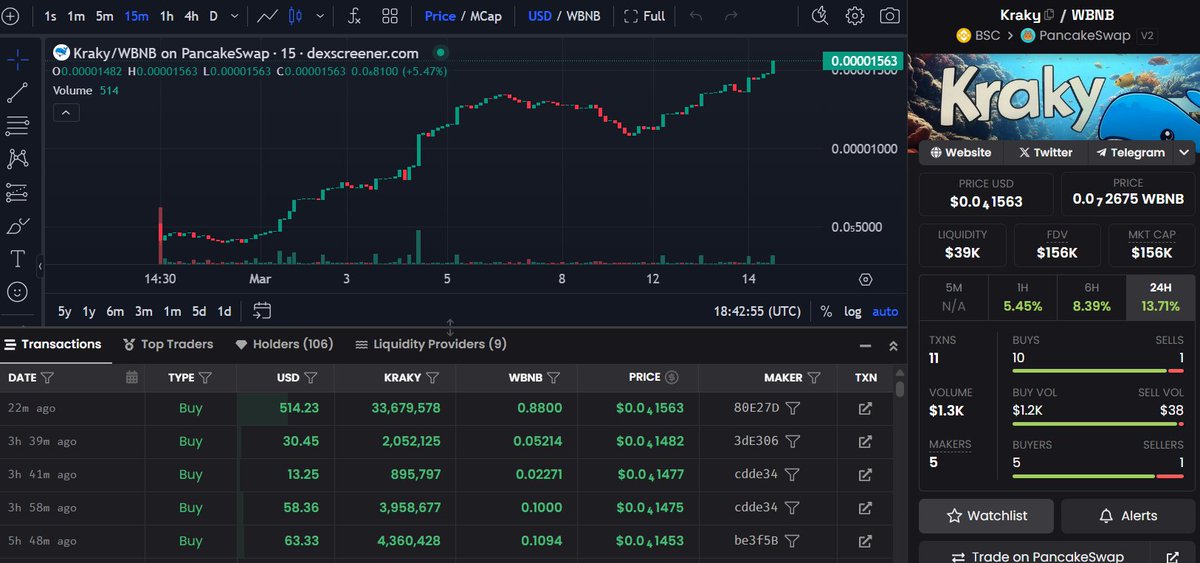Set chart range to 5d
Screen dimensions: 1200x563
coord(199,311)
